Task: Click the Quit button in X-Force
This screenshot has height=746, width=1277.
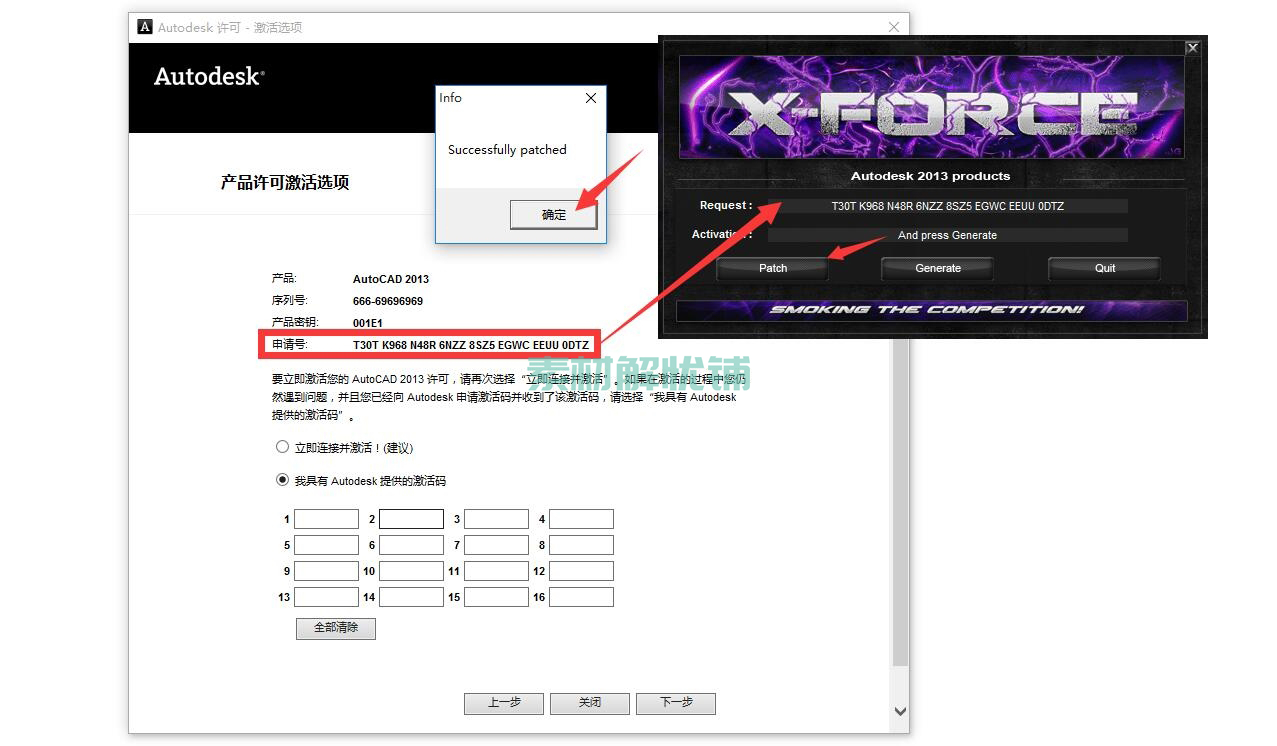Action: [x=1105, y=268]
